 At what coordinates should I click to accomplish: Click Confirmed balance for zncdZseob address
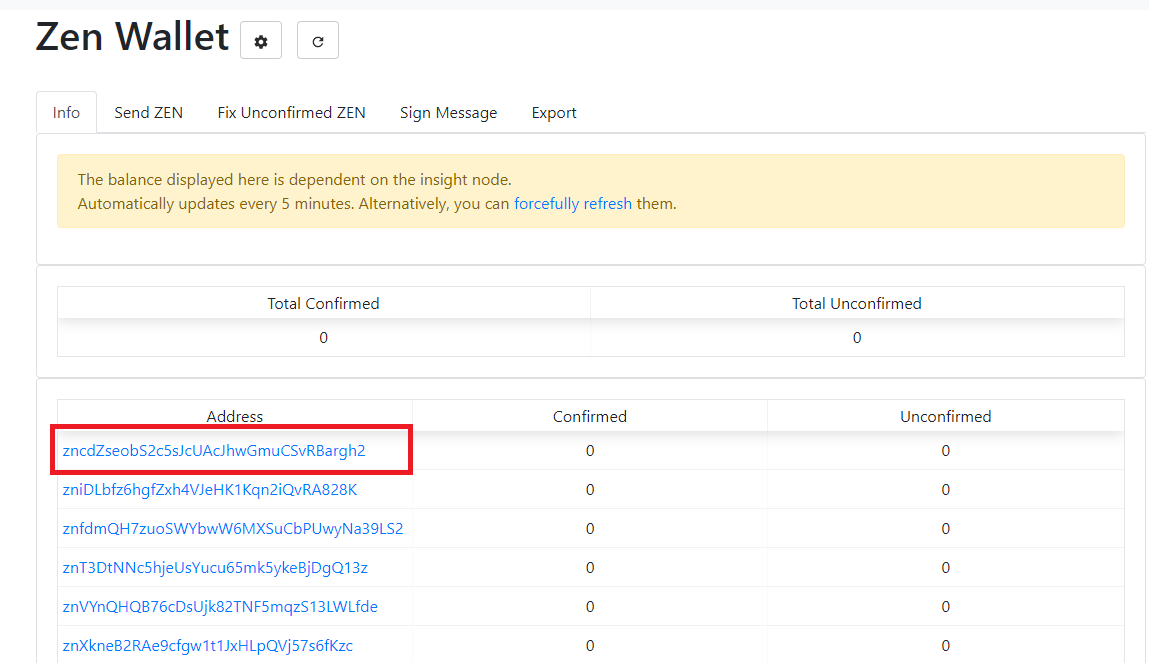coord(590,451)
